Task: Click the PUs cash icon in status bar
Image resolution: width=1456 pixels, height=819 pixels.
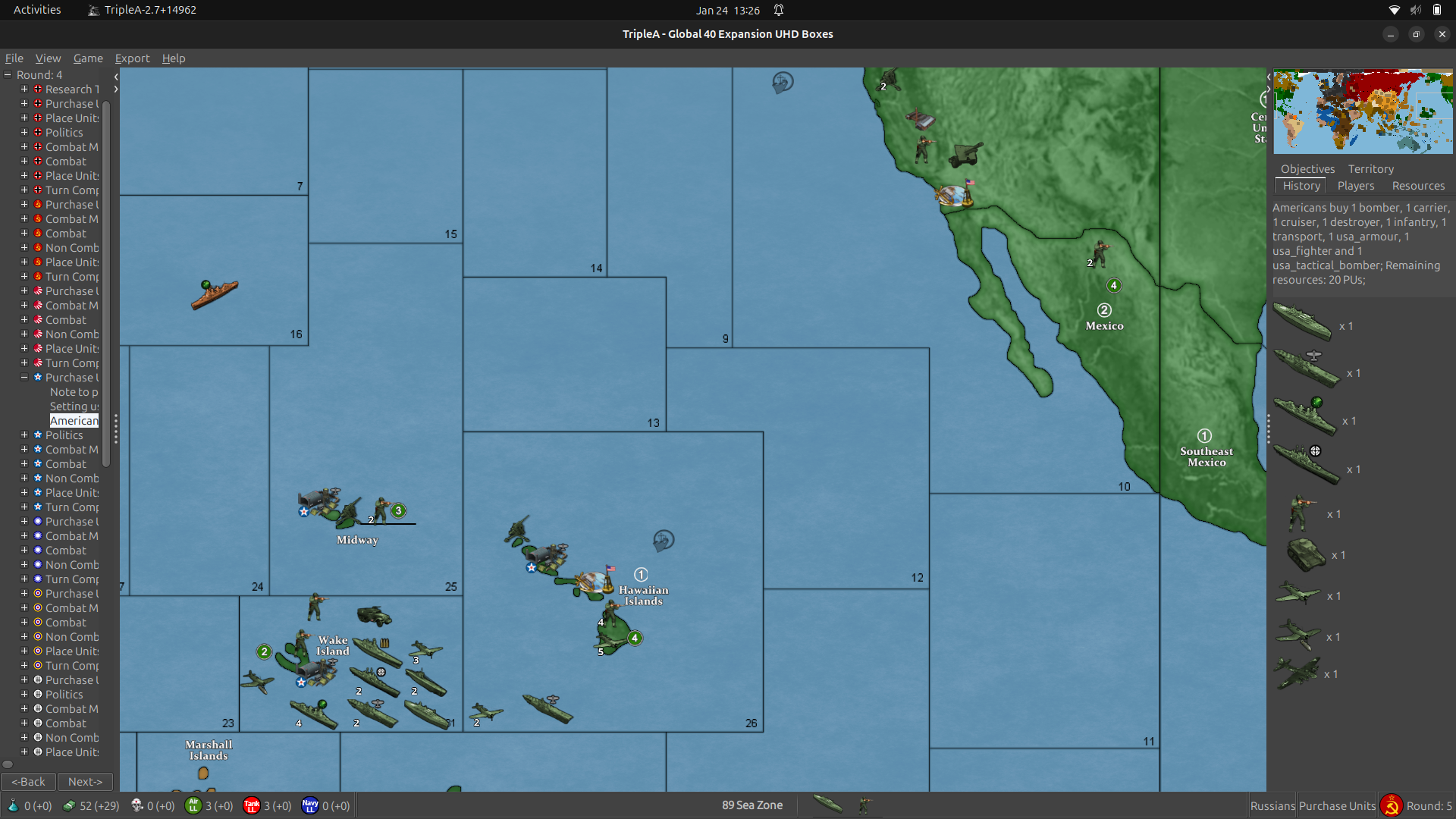Action: pos(69,805)
